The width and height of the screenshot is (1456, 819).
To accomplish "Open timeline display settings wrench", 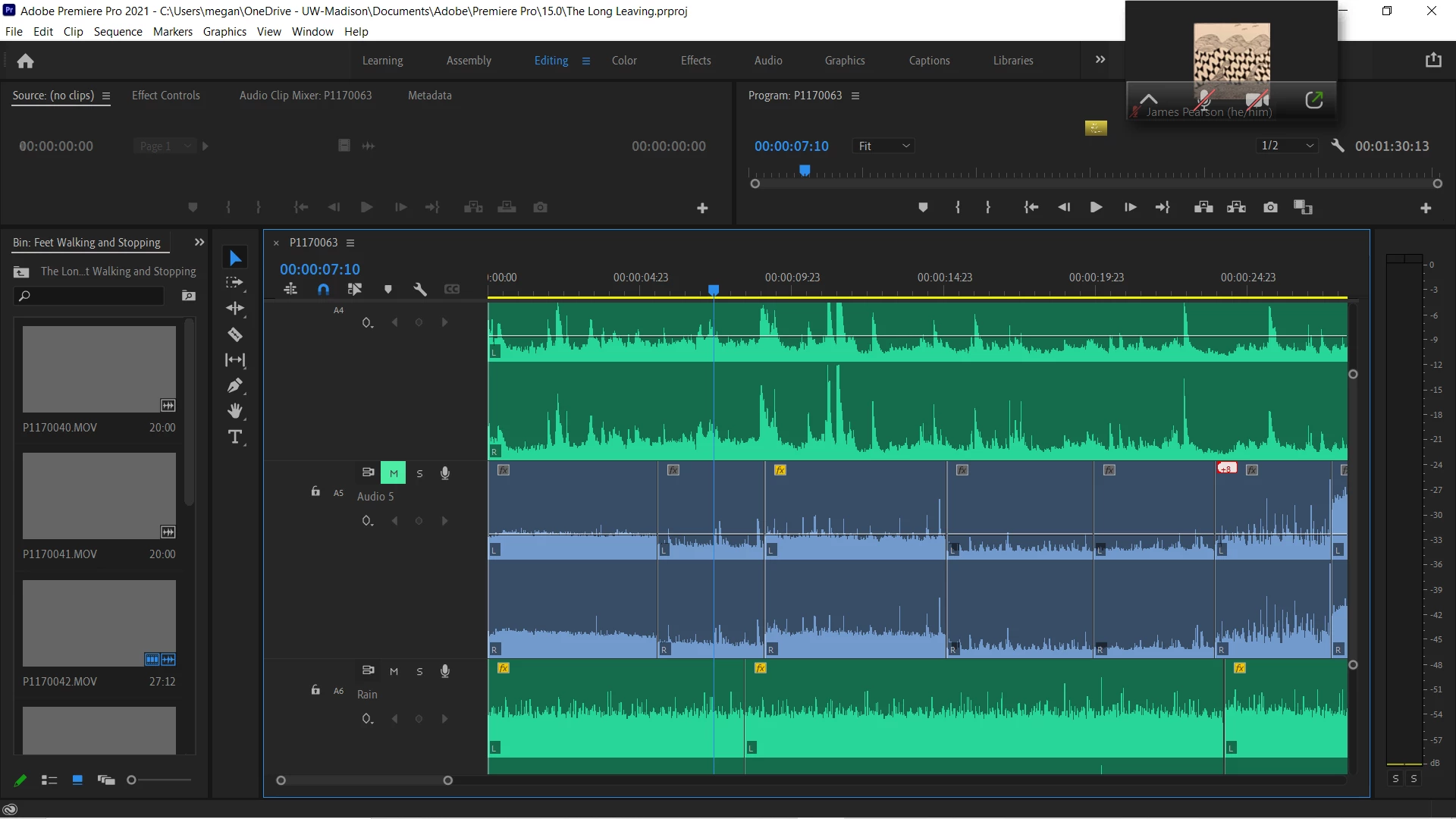I will (x=420, y=289).
